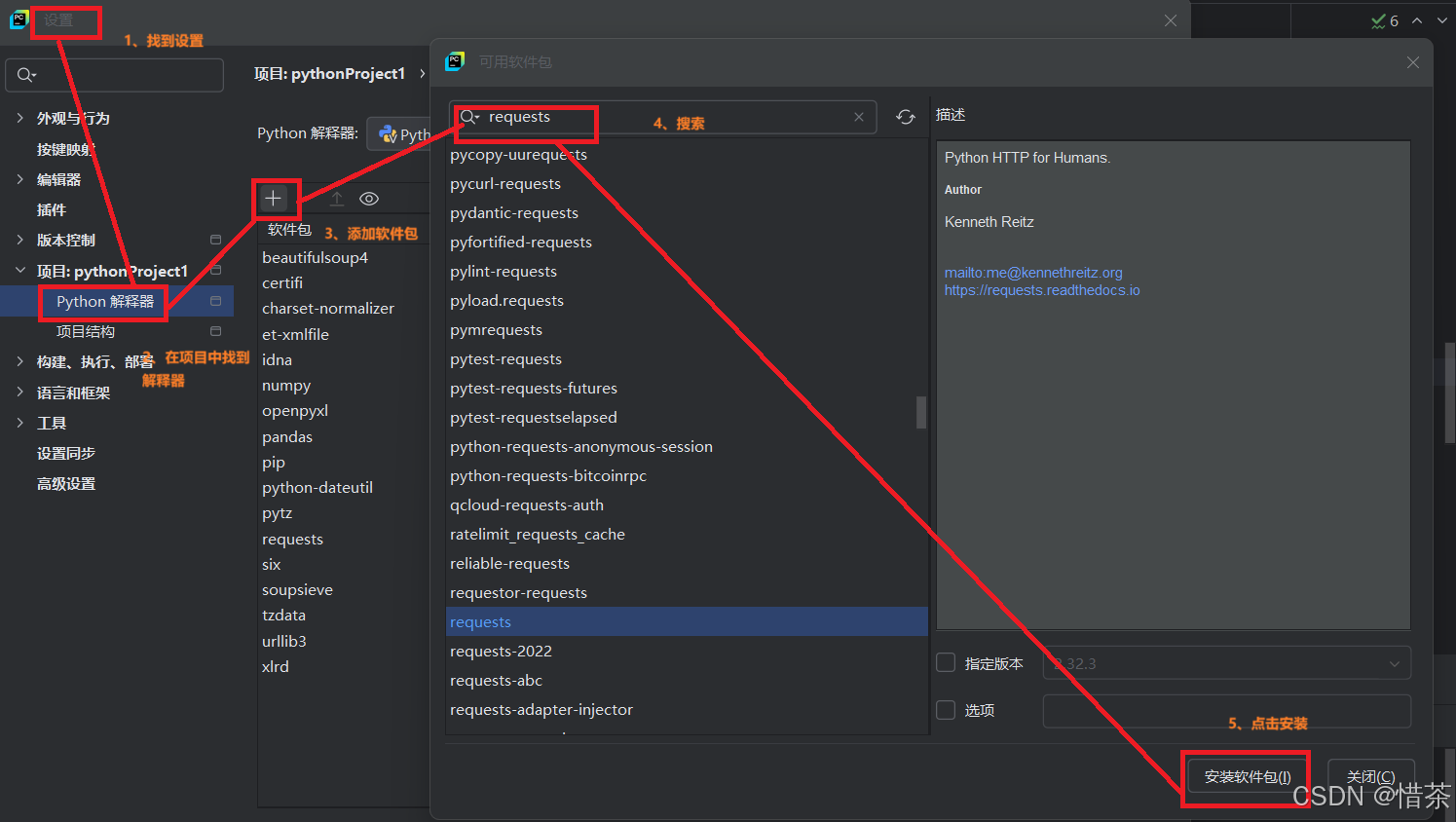Viewport: 1456px width, 822px height.
Task: Click the 项目: pythonProject1 breadcrumb
Action: pos(329,73)
